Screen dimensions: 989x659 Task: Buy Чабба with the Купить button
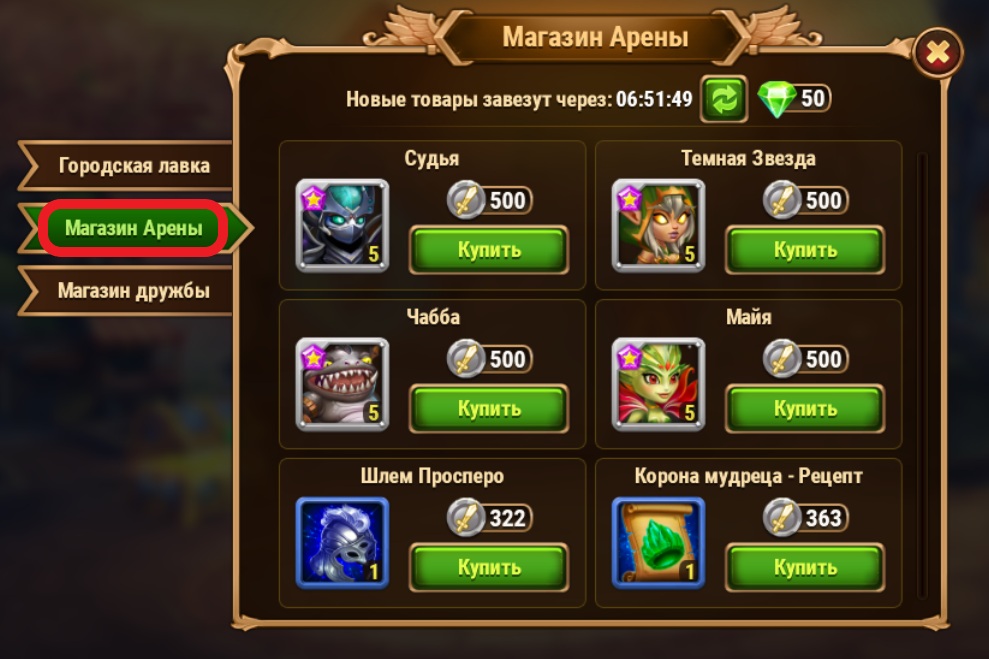point(489,409)
